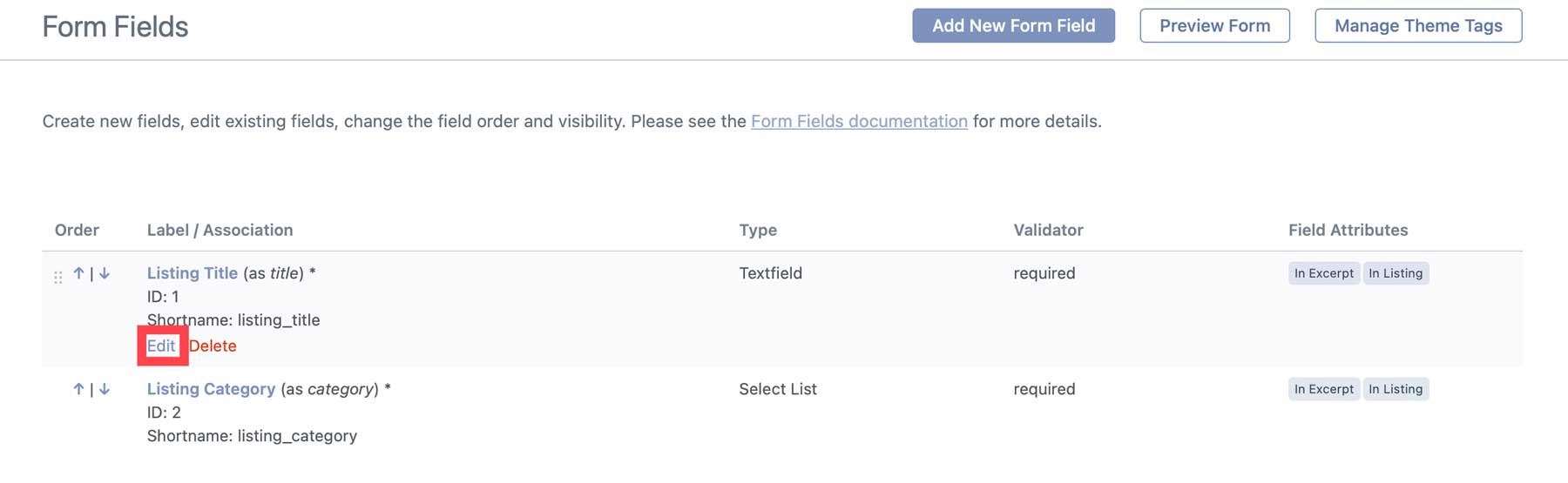Screen dimensions: 1568x483
Task: Click the Type column header
Action: 758,230
